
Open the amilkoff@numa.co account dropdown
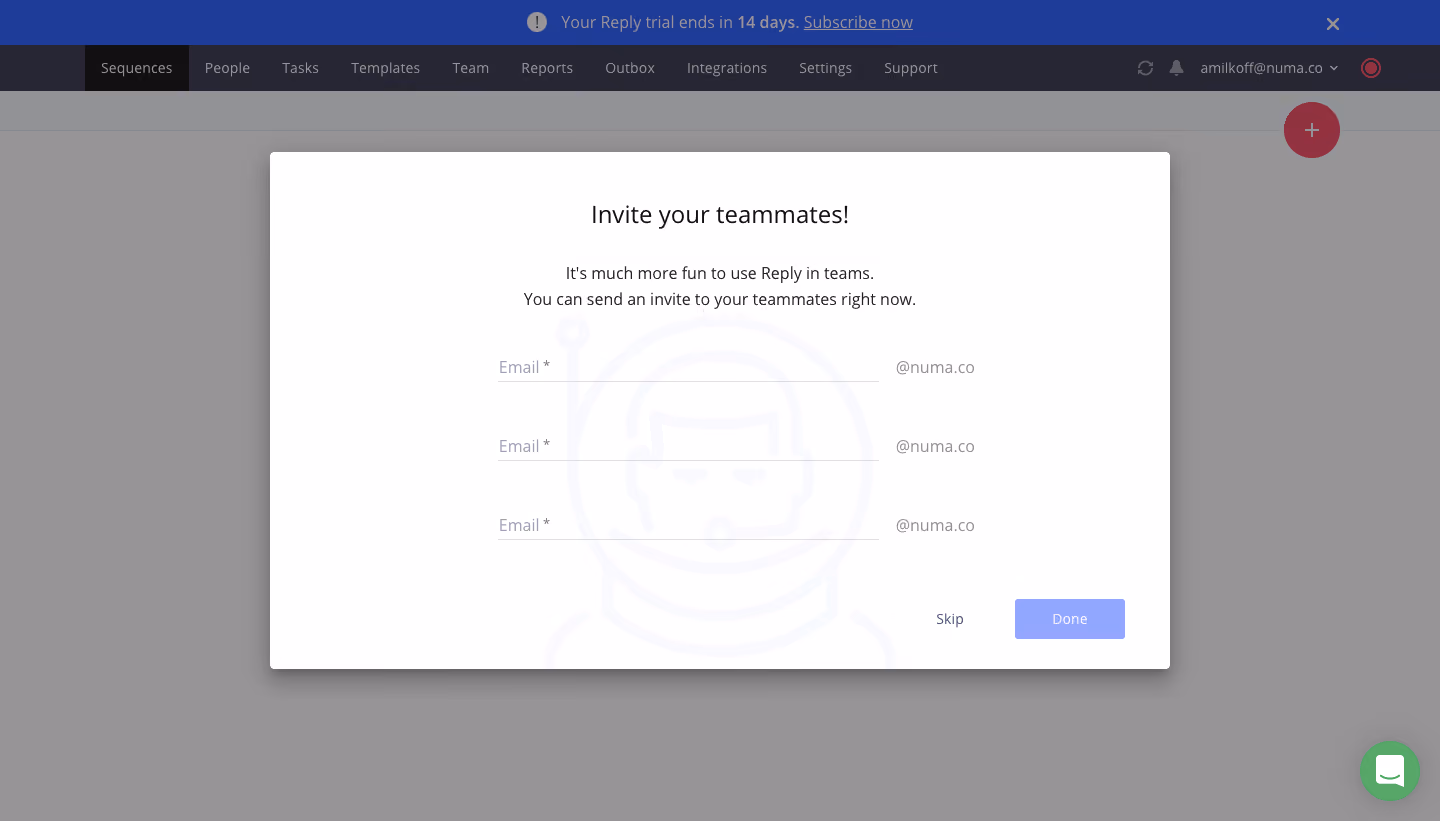click(1269, 68)
